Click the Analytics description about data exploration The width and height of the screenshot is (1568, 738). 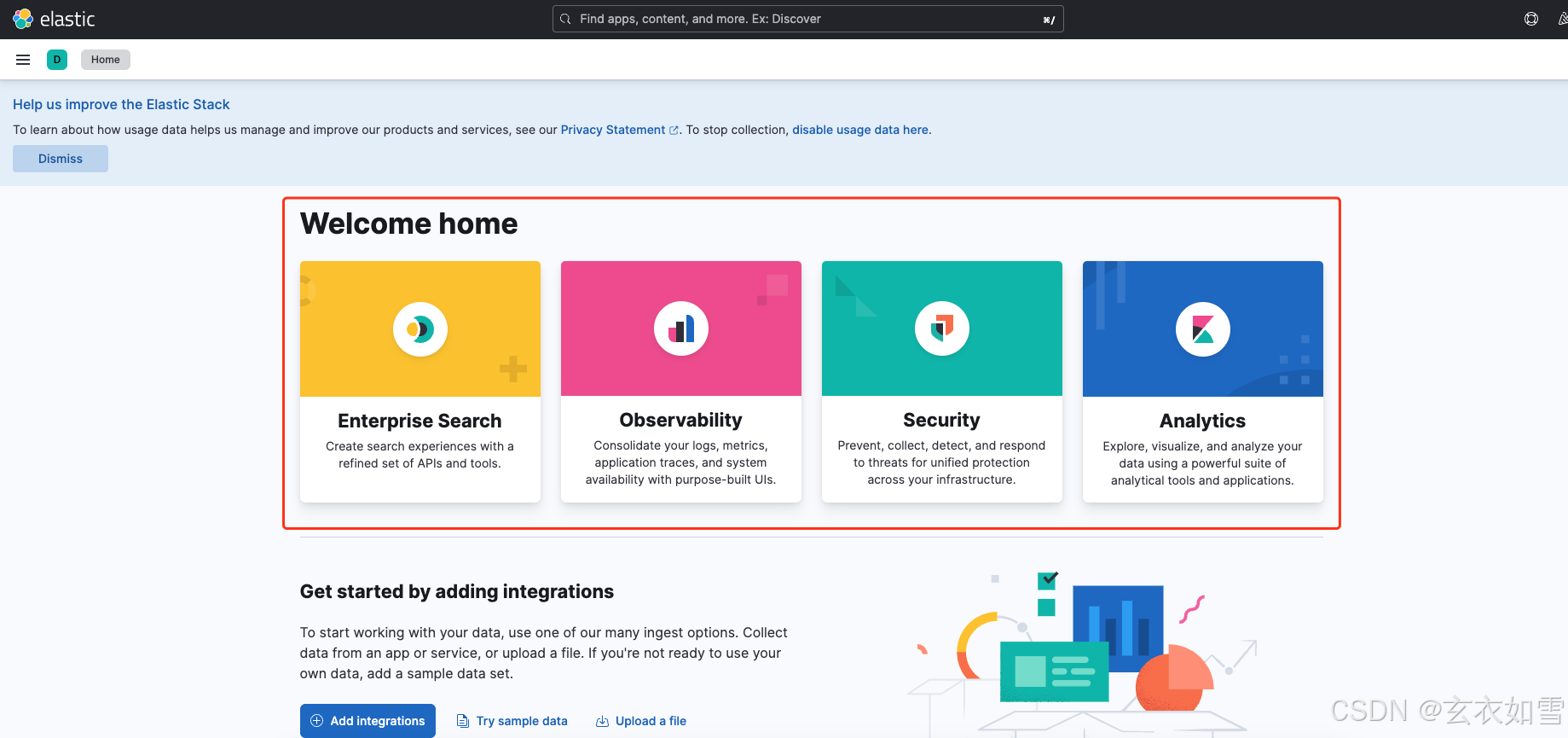point(1203,463)
